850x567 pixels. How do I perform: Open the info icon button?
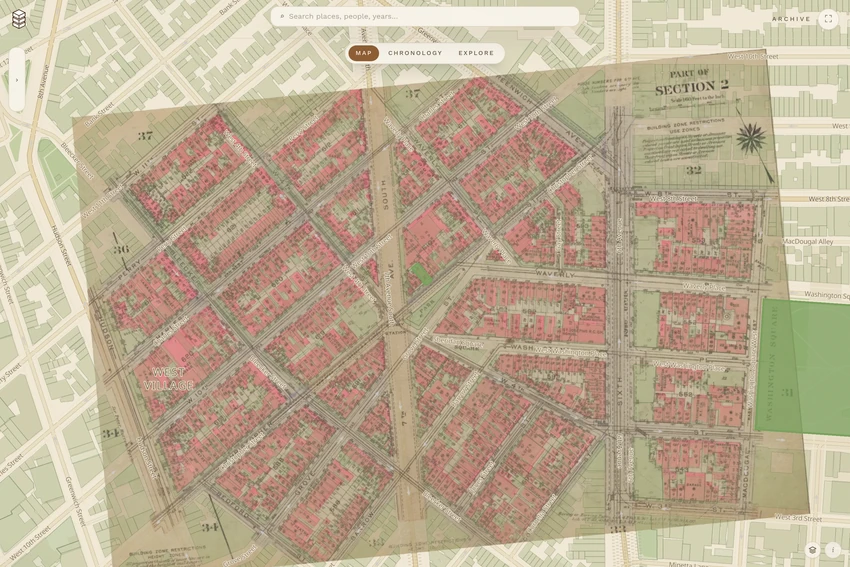833,550
